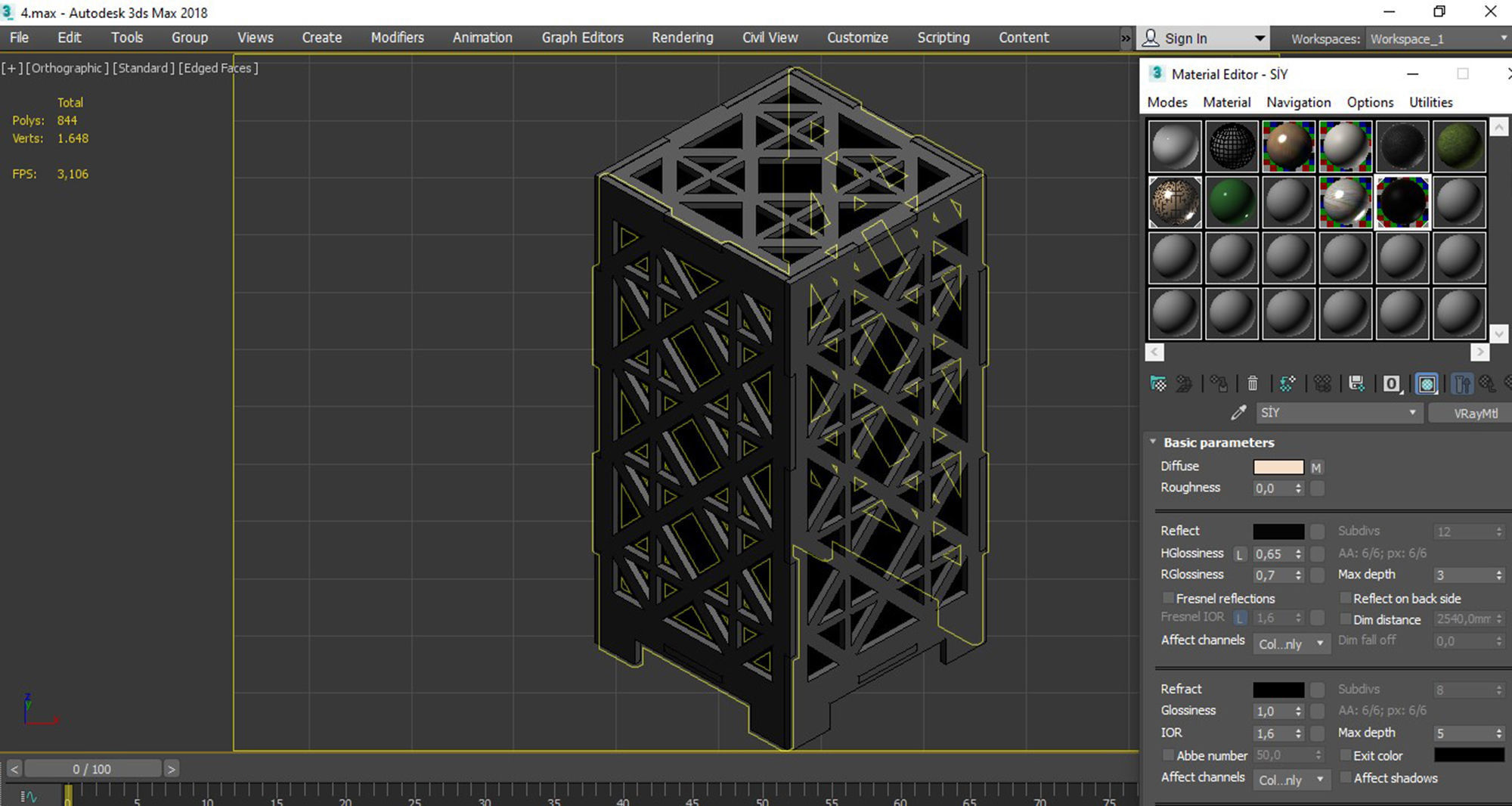The image size is (1512, 806).
Task: Enable the Affect shadows checkbox
Action: pos(1345,777)
